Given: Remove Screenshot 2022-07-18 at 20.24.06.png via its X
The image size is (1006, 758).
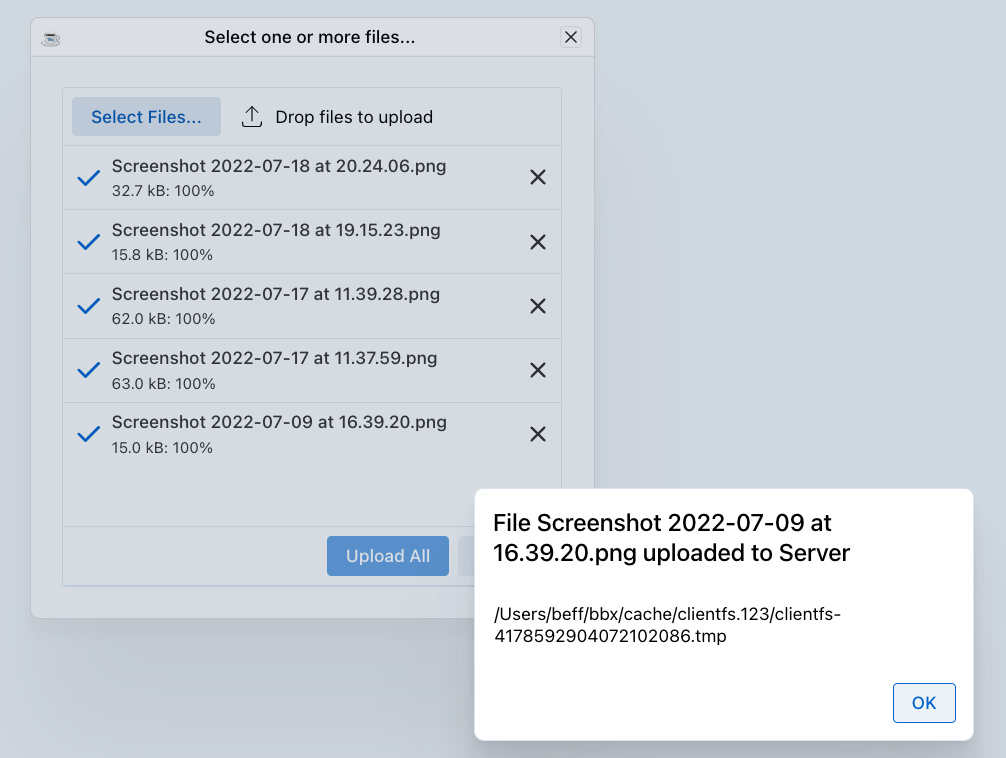Looking at the screenshot, I should (537, 177).
